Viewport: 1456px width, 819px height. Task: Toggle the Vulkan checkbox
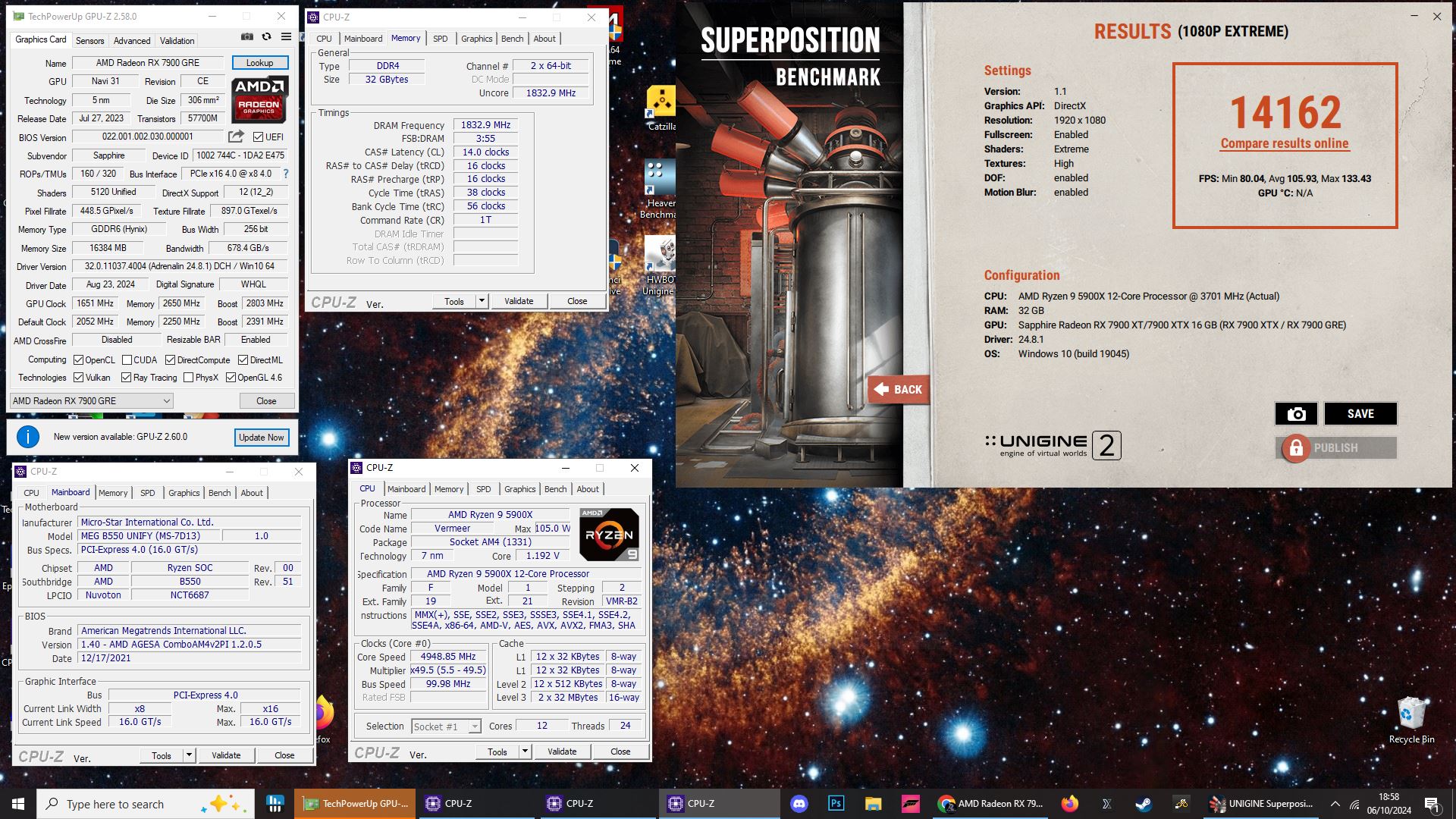[78, 378]
